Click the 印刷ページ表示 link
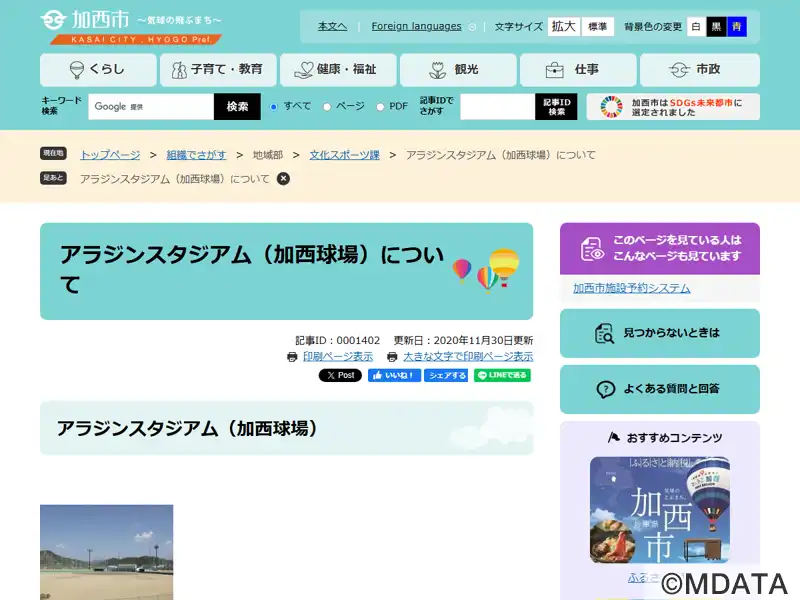This screenshot has height=600, width=800. click(x=337, y=357)
